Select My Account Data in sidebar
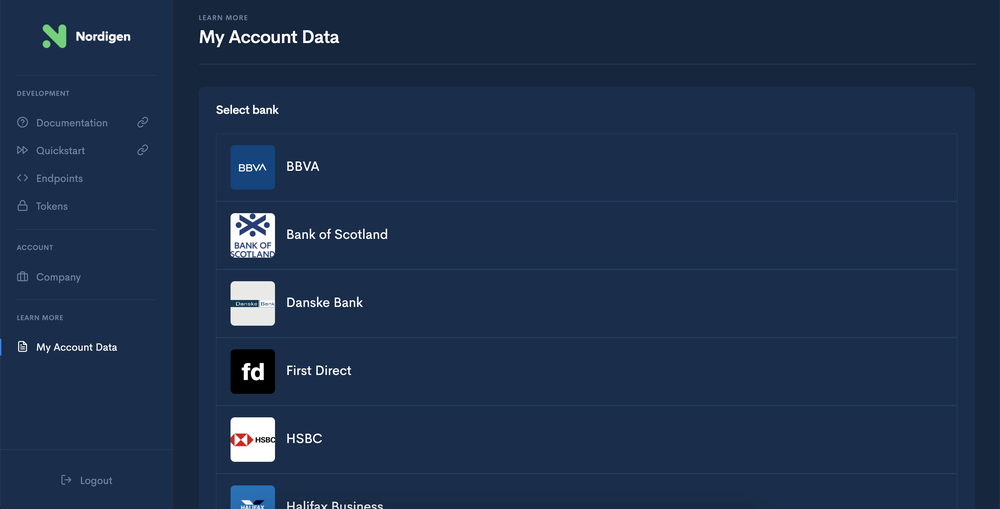The height and width of the screenshot is (509, 1000). [77, 347]
